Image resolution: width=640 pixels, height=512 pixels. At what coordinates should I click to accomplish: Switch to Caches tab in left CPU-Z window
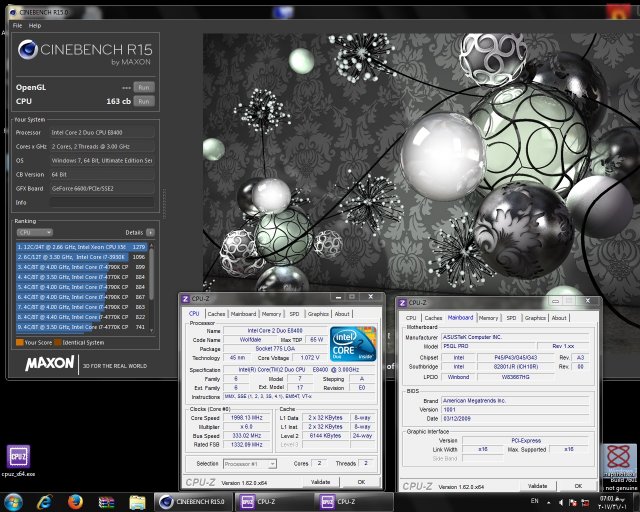(217, 313)
